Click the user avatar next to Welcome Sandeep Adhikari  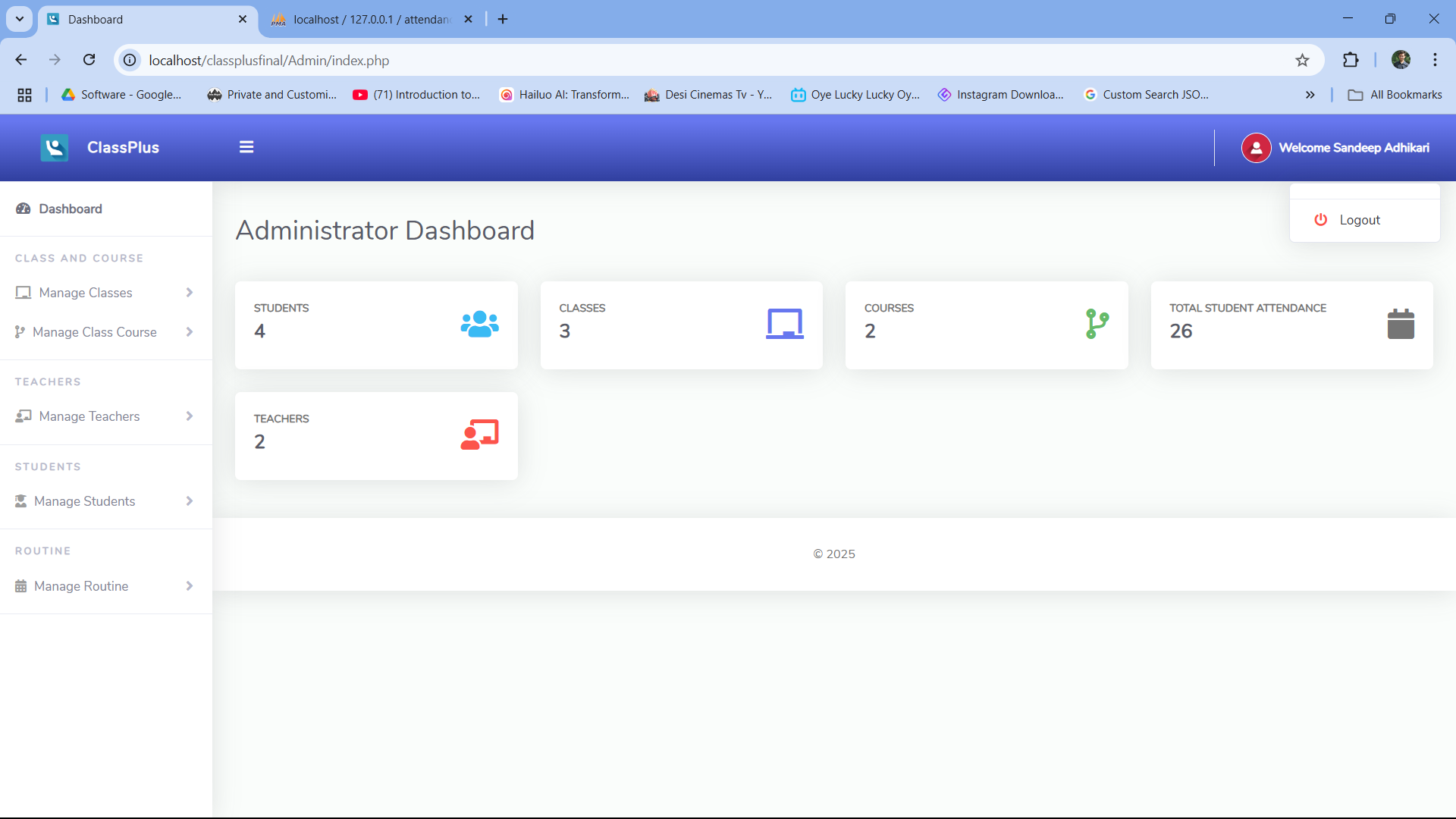click(1256, 148)
